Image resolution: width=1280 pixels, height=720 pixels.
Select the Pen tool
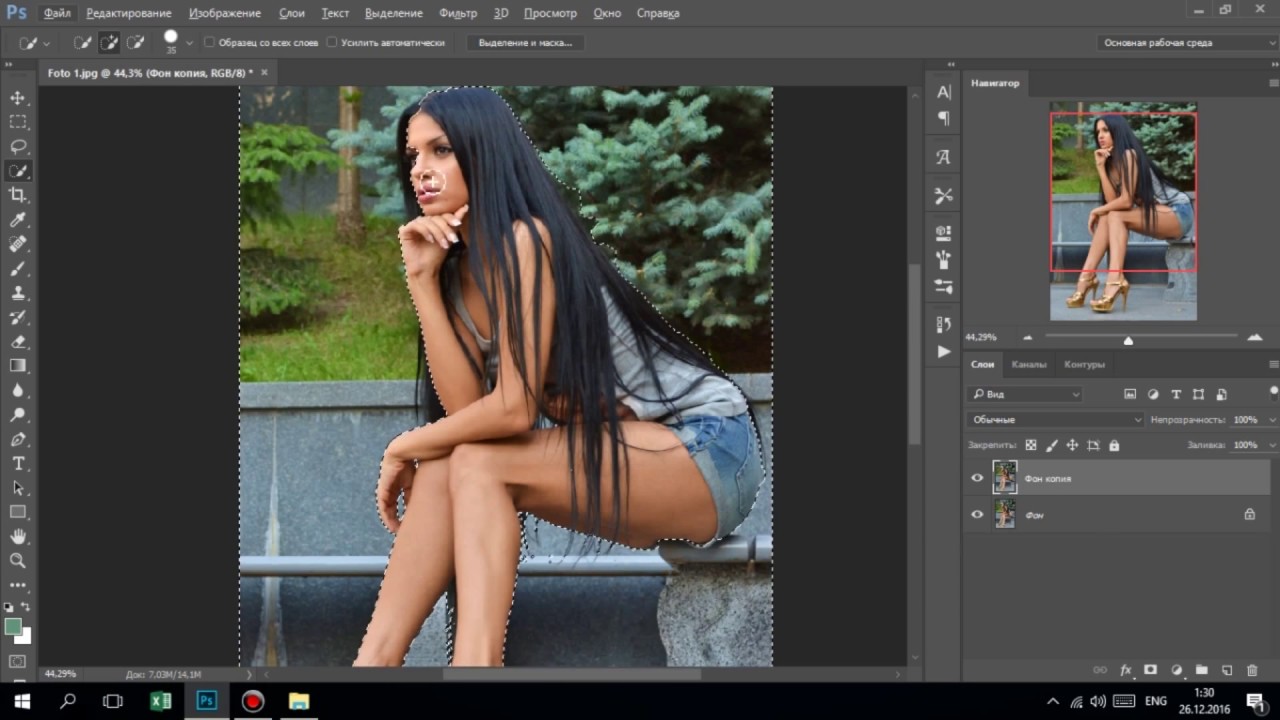tap(18, 440)
